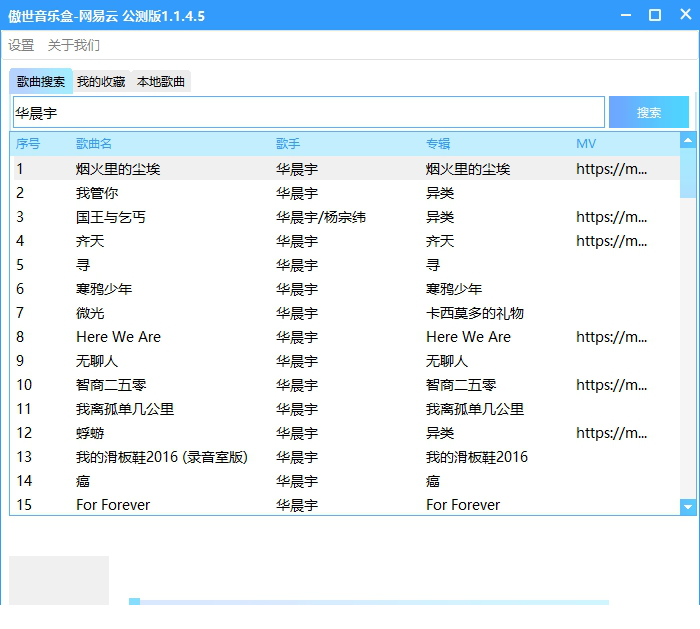700x629 pixels.
Task: Click the MV link for Here We Are
Action: point(612,337)
